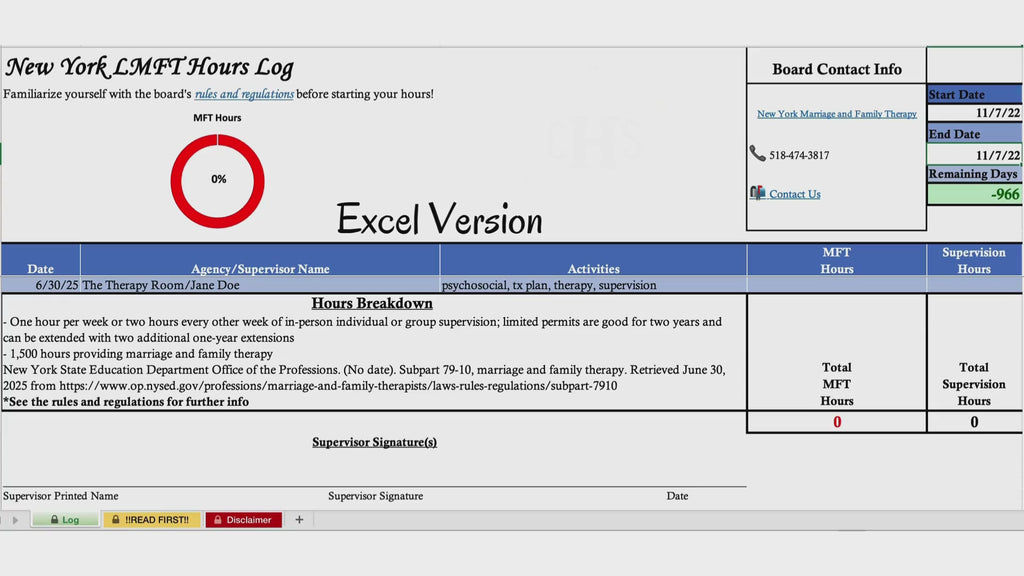Viewport: 1024px width, 576px height.
Task: Select the red total MFT hours 0 cell
Action: [837, 422]
